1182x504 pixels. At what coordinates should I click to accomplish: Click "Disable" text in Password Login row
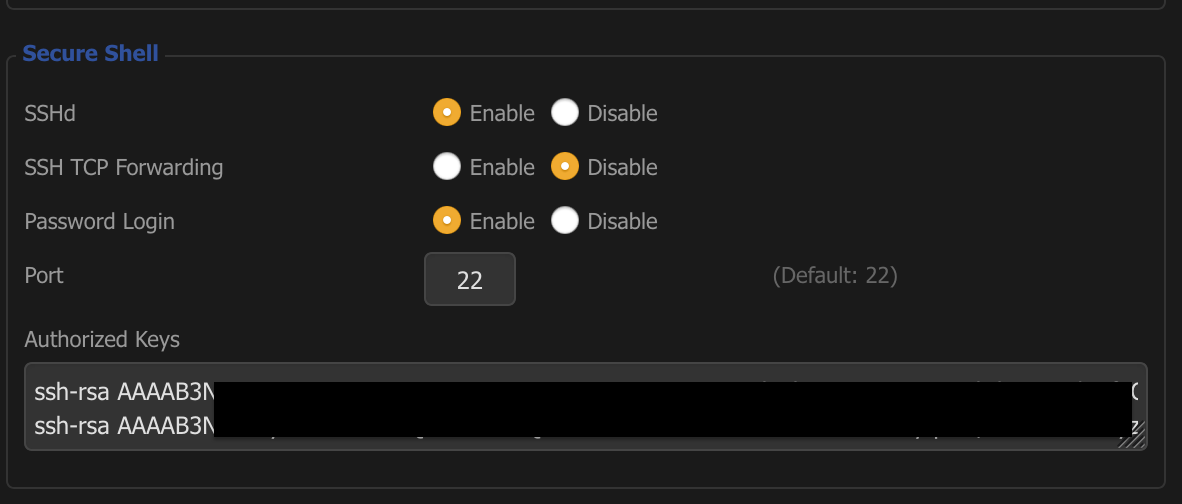pos(622,221)
